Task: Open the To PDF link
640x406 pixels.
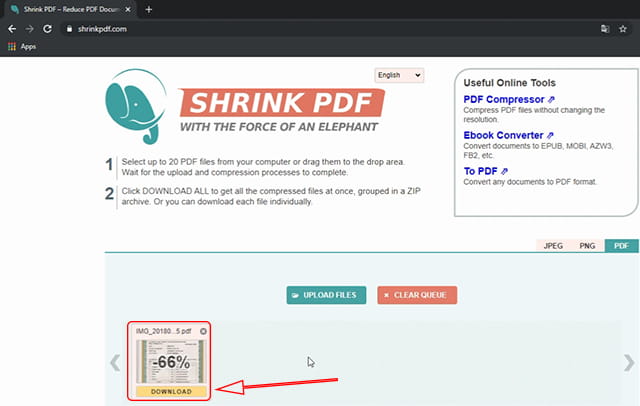Action: (x=485, y=171)
